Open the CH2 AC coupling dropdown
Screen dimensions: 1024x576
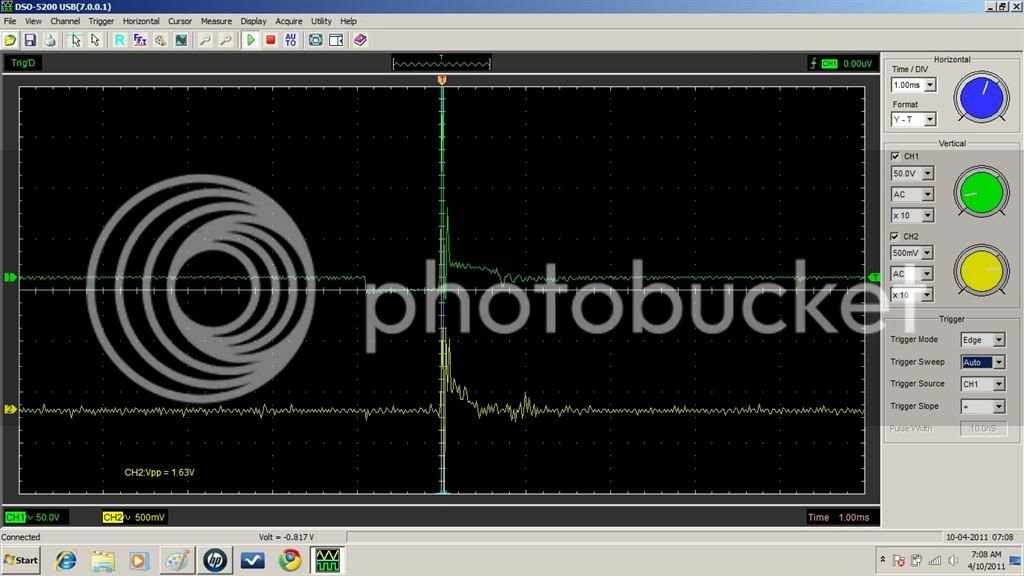click(927, 274)
